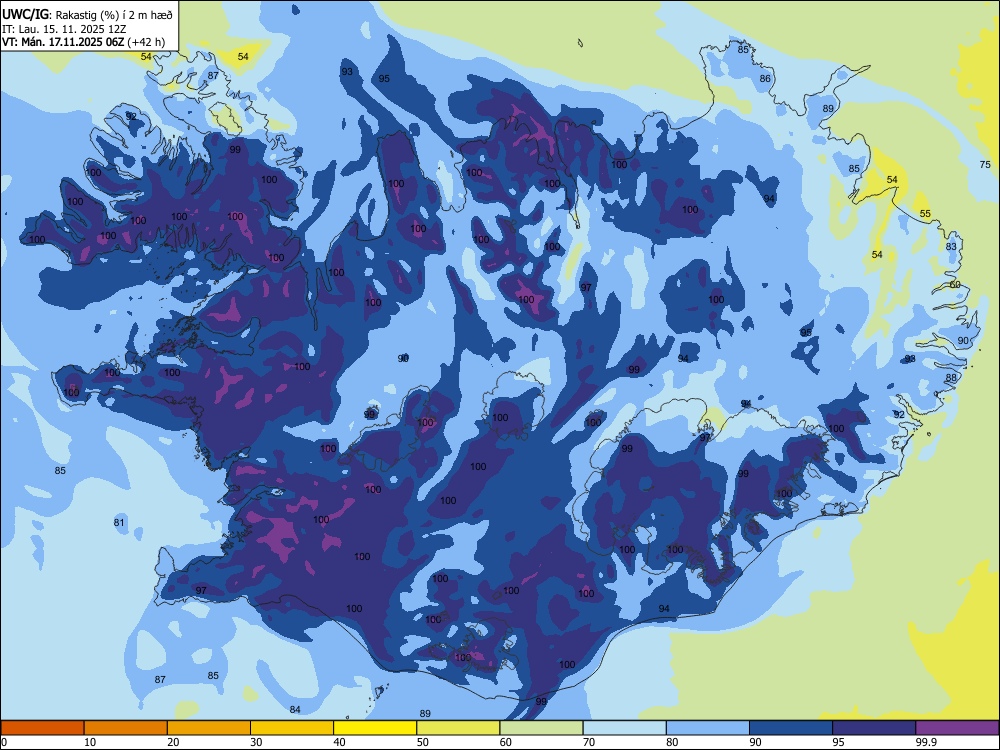This screenshot has height=750, width=1000.
Task: Pick the purple legend swatch above 99.9
Action: click(x=957, y=728)
